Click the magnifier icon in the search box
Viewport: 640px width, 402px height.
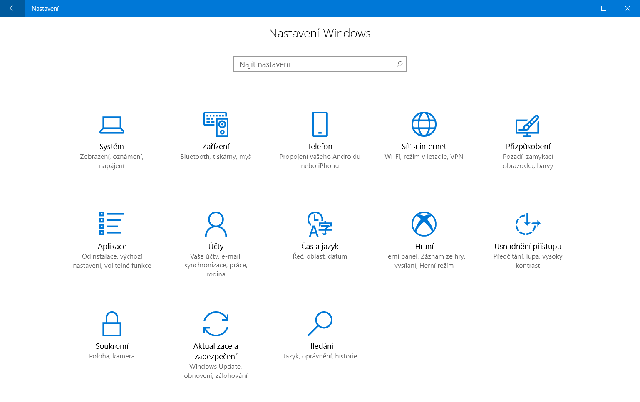[400, 64]
